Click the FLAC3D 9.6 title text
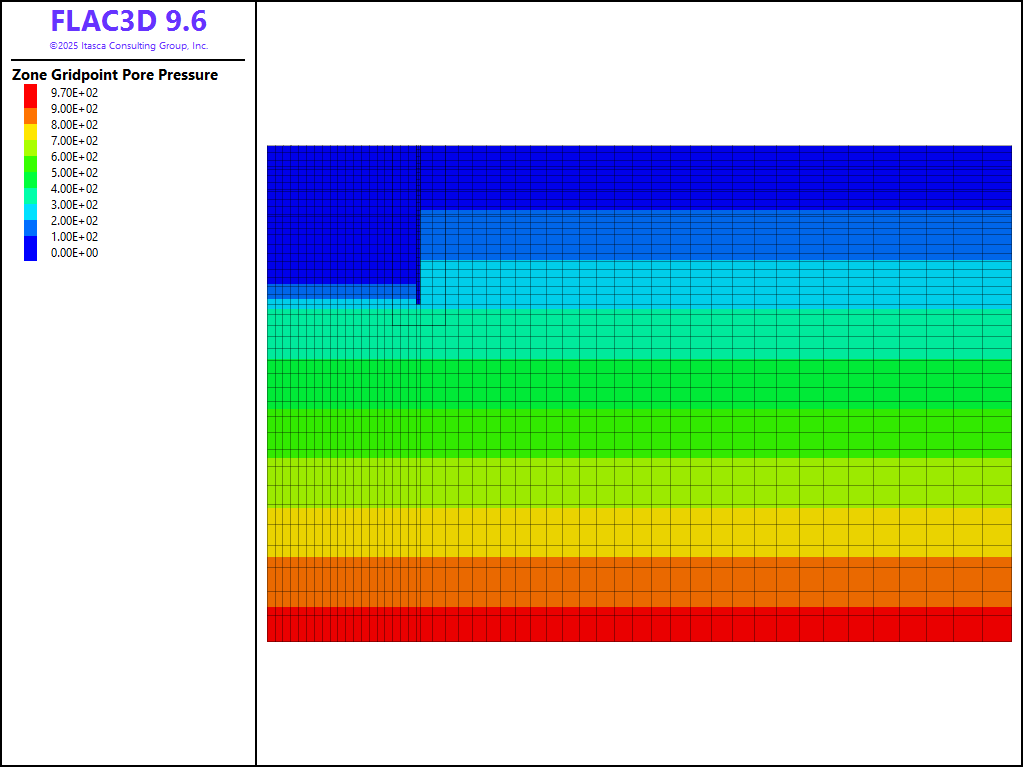This screenshot has width=1024, height=768. [x=129, y=21]
